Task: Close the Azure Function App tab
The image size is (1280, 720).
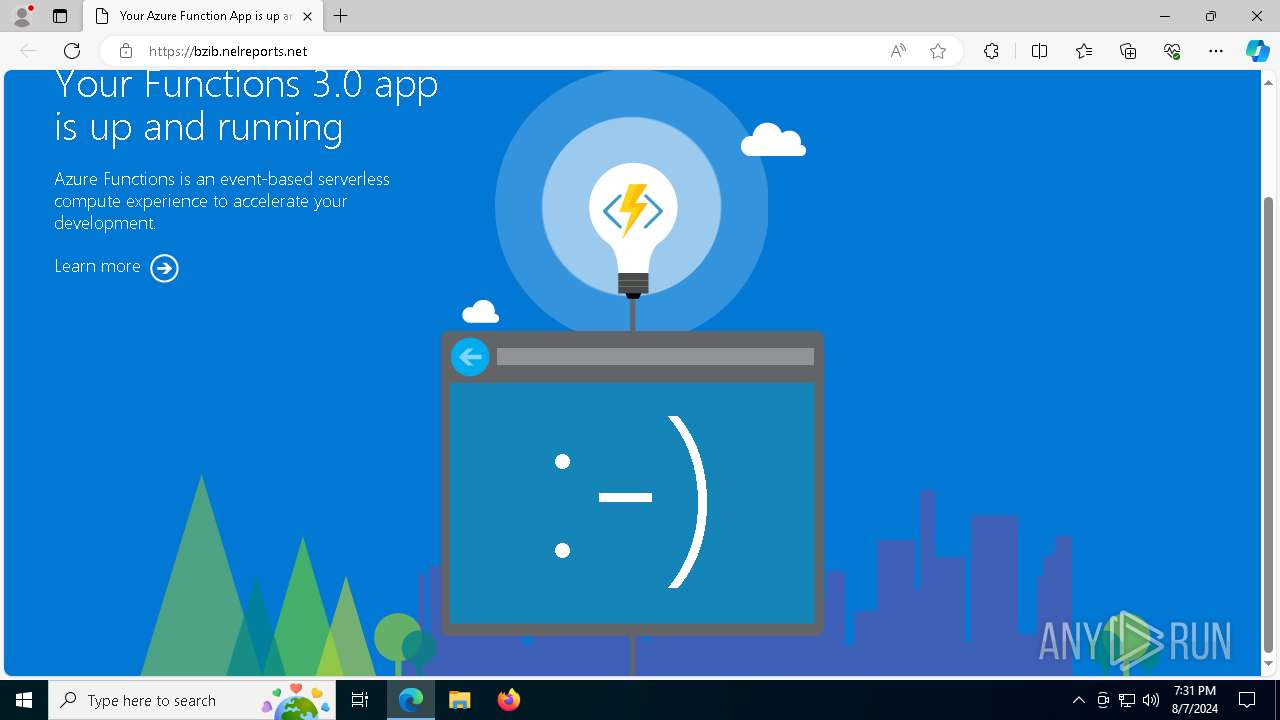Action: (x=308, y=16)
